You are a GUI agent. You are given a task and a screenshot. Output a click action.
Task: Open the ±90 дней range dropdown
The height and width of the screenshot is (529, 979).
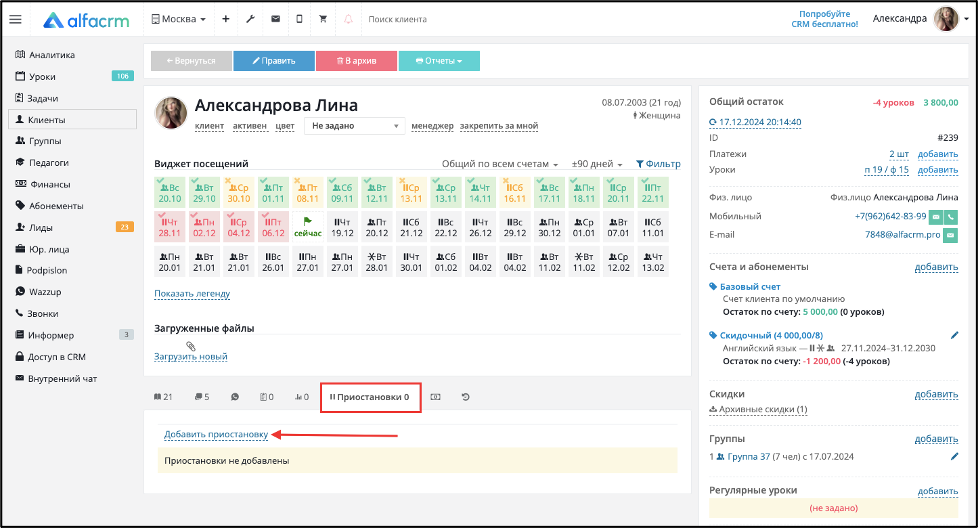coord(597,164)
